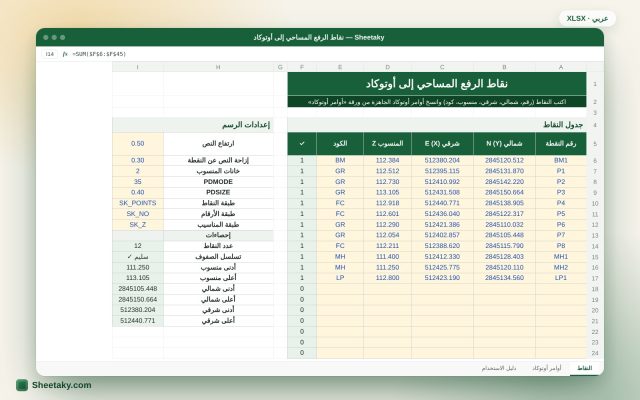Select easting cell 512388.620
Viewport: 640px width, 400px height.
point(442,246)
